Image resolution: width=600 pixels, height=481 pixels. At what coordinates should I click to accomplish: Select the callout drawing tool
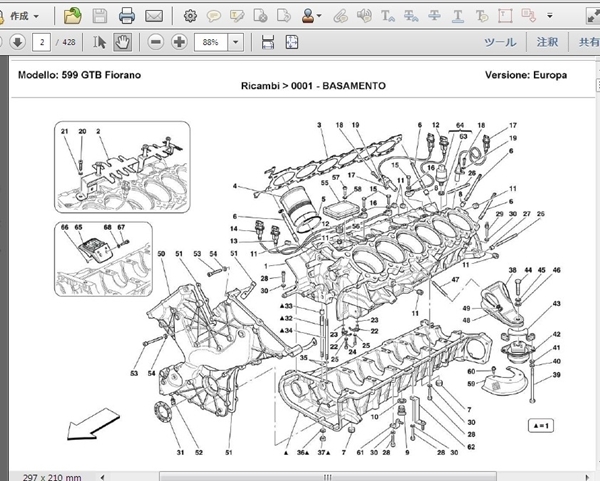click(x=528, y=16)
